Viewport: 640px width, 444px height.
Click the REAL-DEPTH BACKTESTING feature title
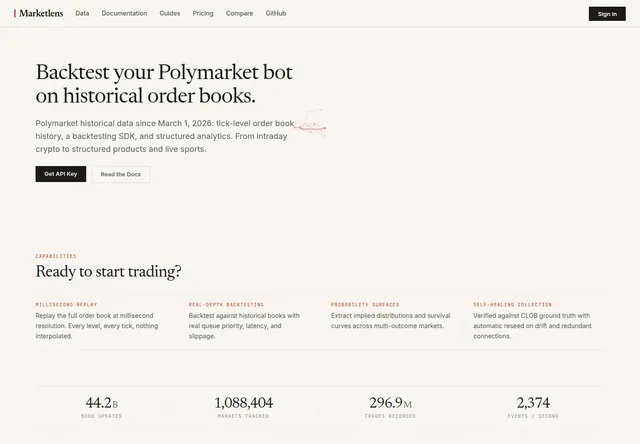pos(226,304)
